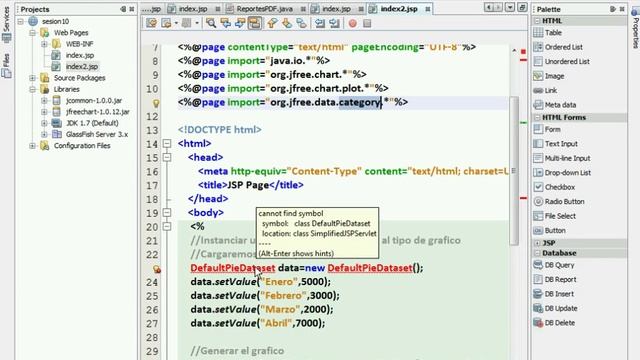Screen dimensions: 640x360
Task: Expand the Source Packages node
Action: pyautogui.click(x=32, y=78)
